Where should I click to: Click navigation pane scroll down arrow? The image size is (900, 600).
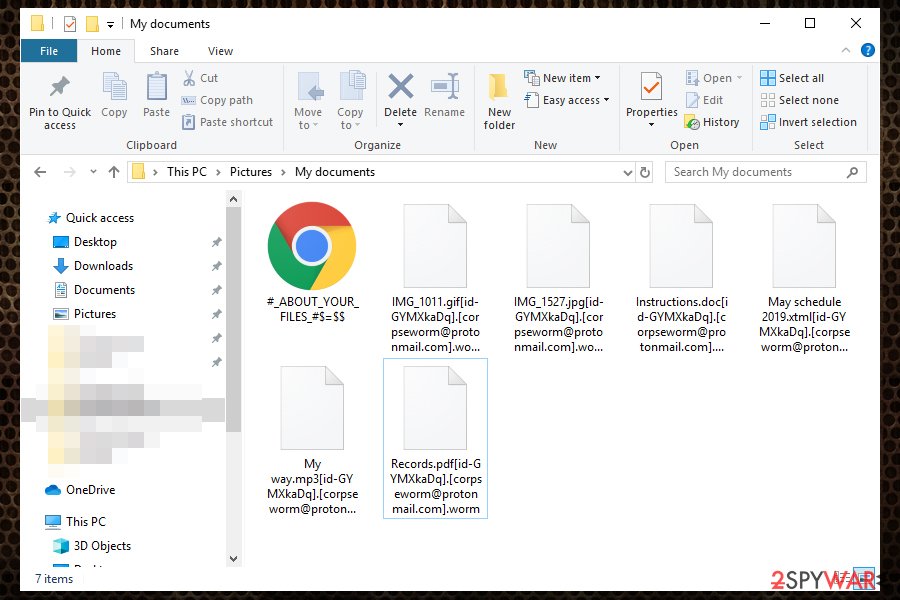tap(233, 559)
